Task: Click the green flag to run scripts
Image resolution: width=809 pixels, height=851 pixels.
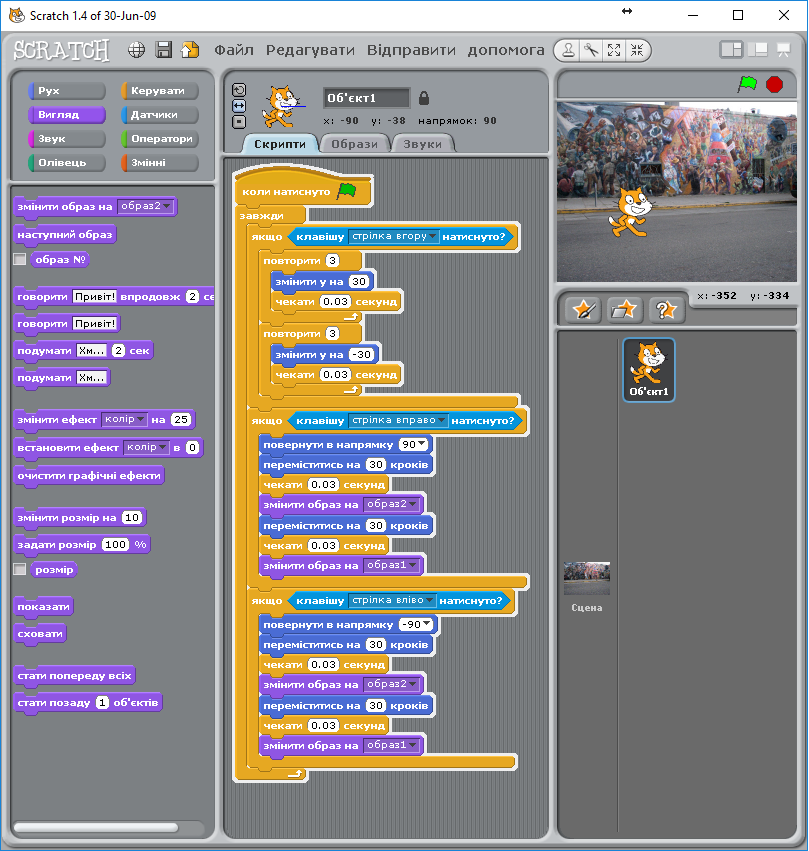Action: pos(747,86)
